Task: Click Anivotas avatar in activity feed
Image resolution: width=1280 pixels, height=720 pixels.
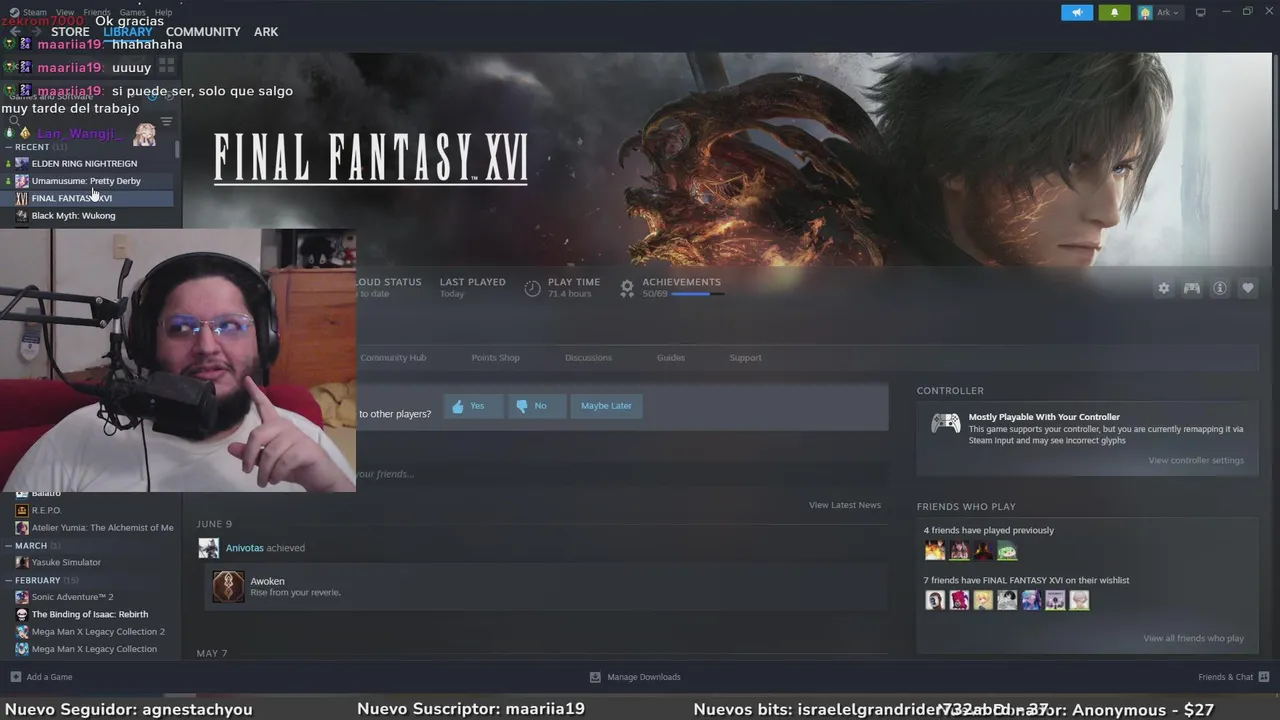Action: [209, 548]
